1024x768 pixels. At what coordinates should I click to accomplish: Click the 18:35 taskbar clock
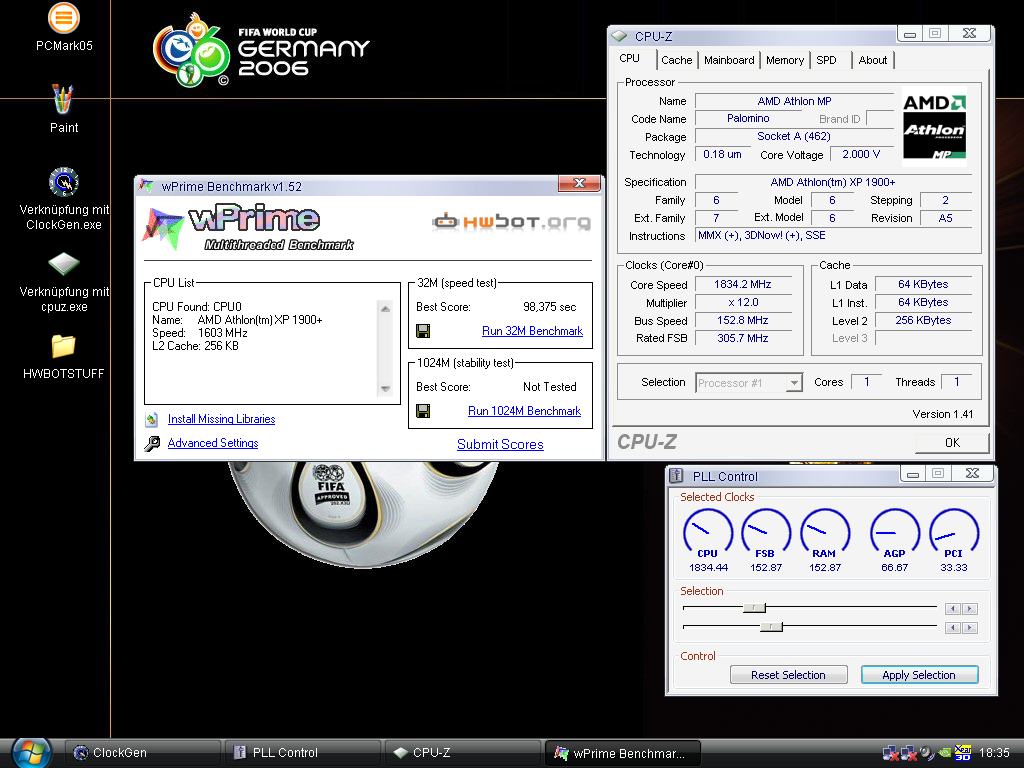click(x=994, y=753)
